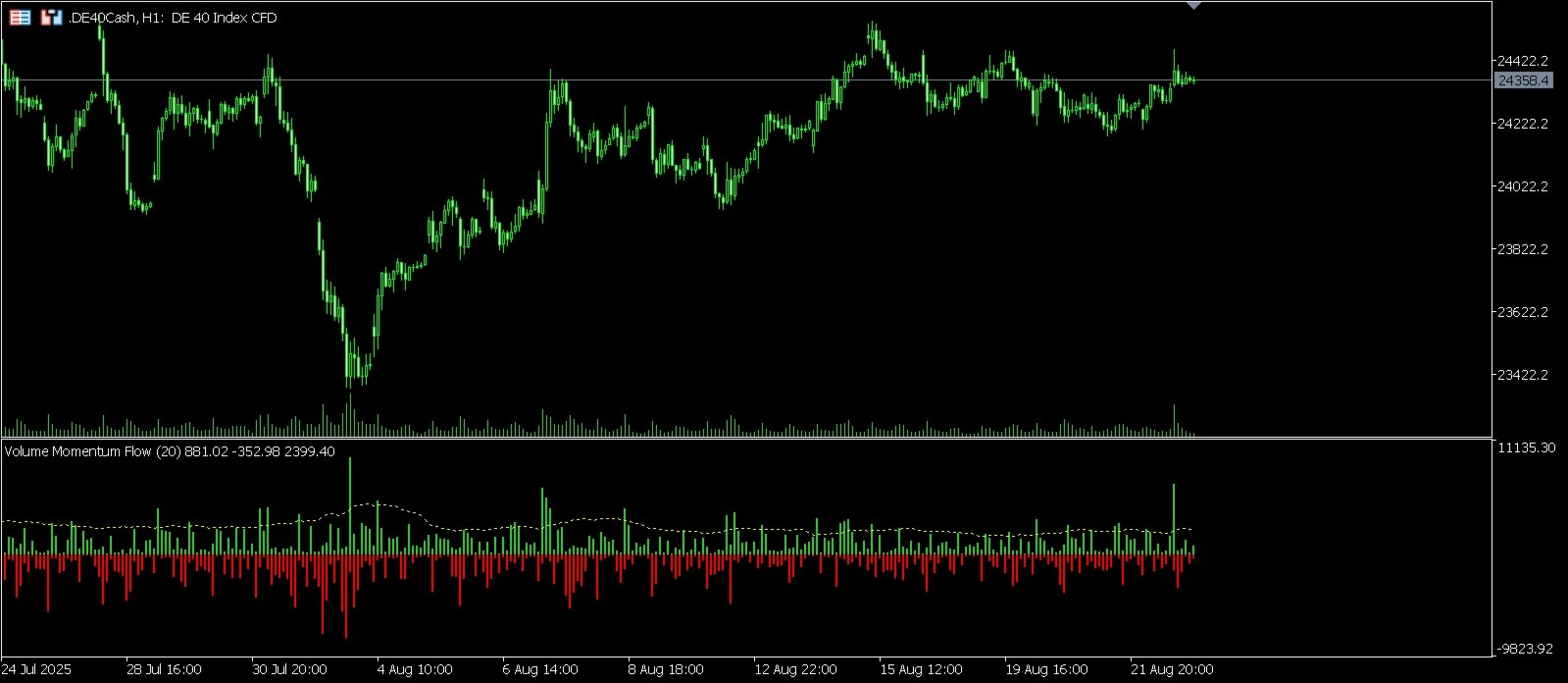Click the price axis label 24422.2
The height and width of the screenshot is (683, 1568).
point(1523,61)
